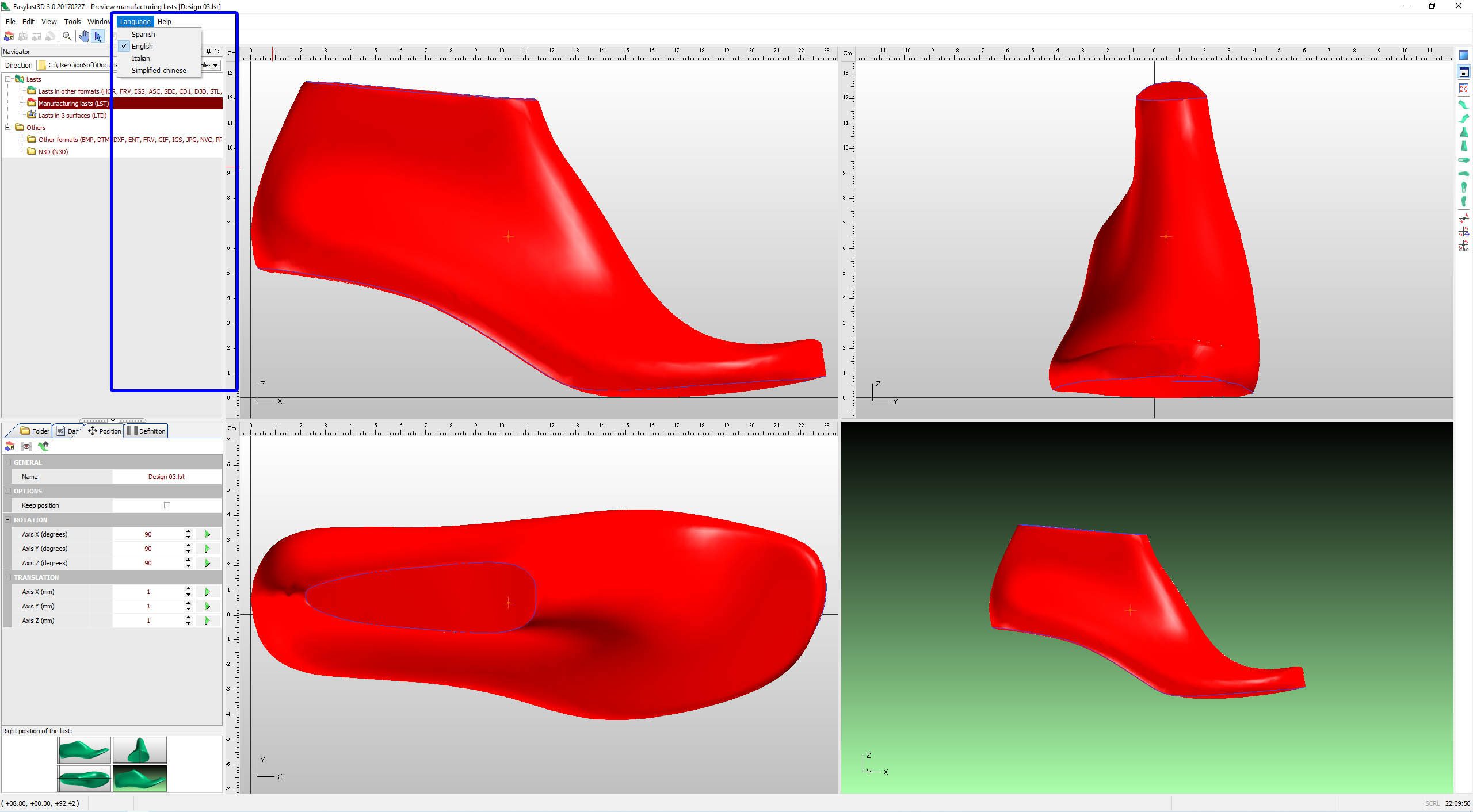Click the perspective view last thumbnail
Viewport: 1473px width, 812px height.
pos(140,778)
